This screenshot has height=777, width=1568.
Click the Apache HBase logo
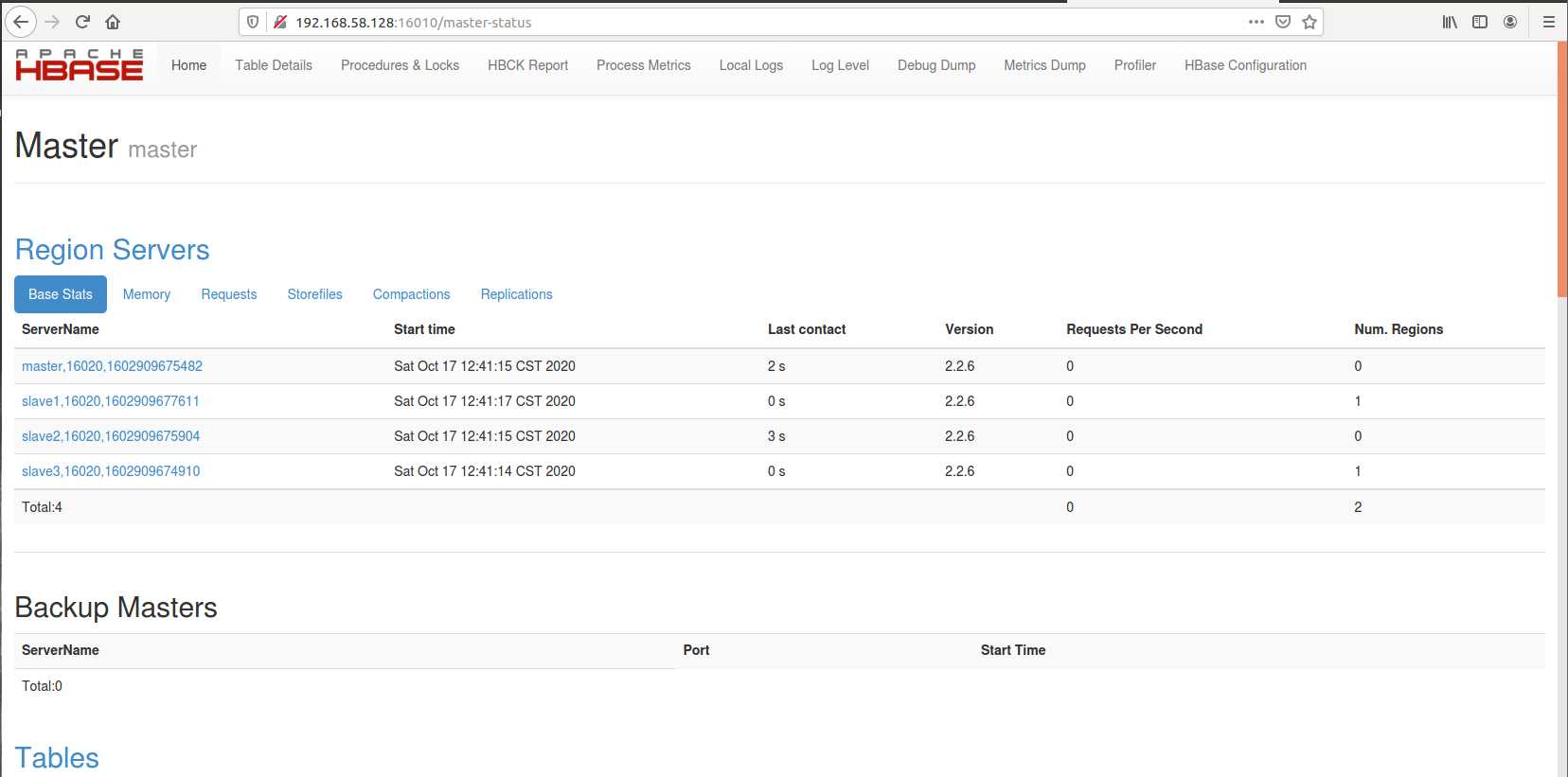click(80, 65)
